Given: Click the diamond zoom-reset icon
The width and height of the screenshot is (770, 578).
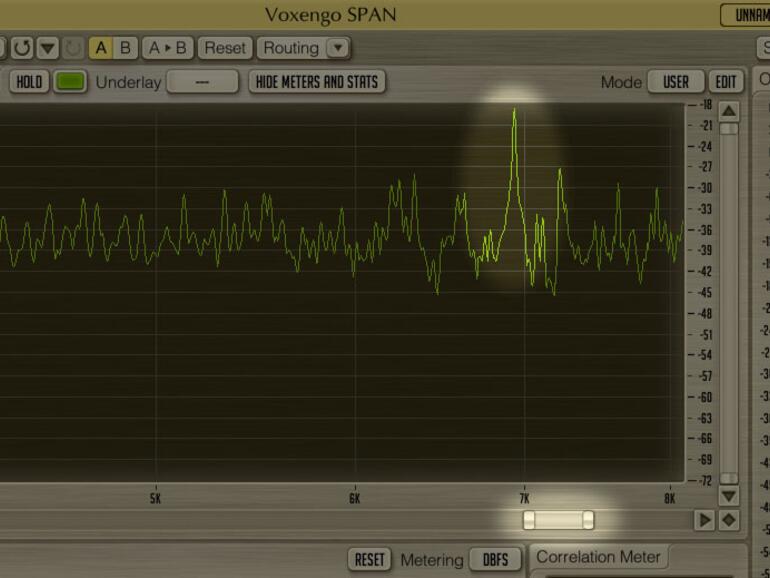Looking at the screenshot, I should (x=729, y=520).
